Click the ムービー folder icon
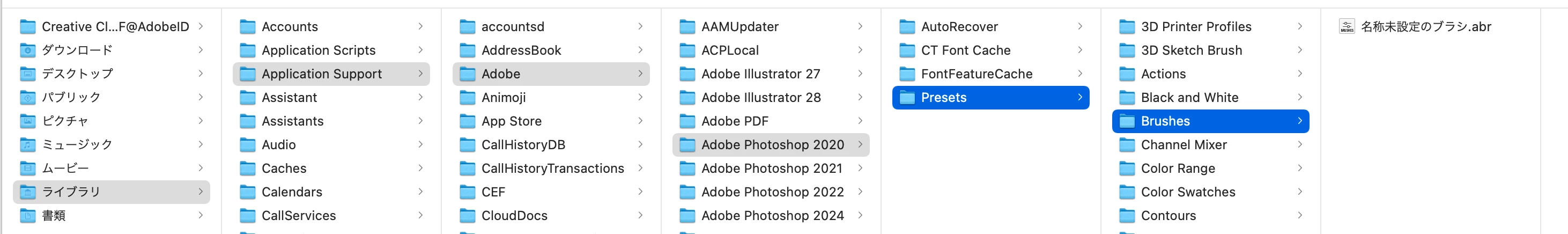 click(27, 168)
